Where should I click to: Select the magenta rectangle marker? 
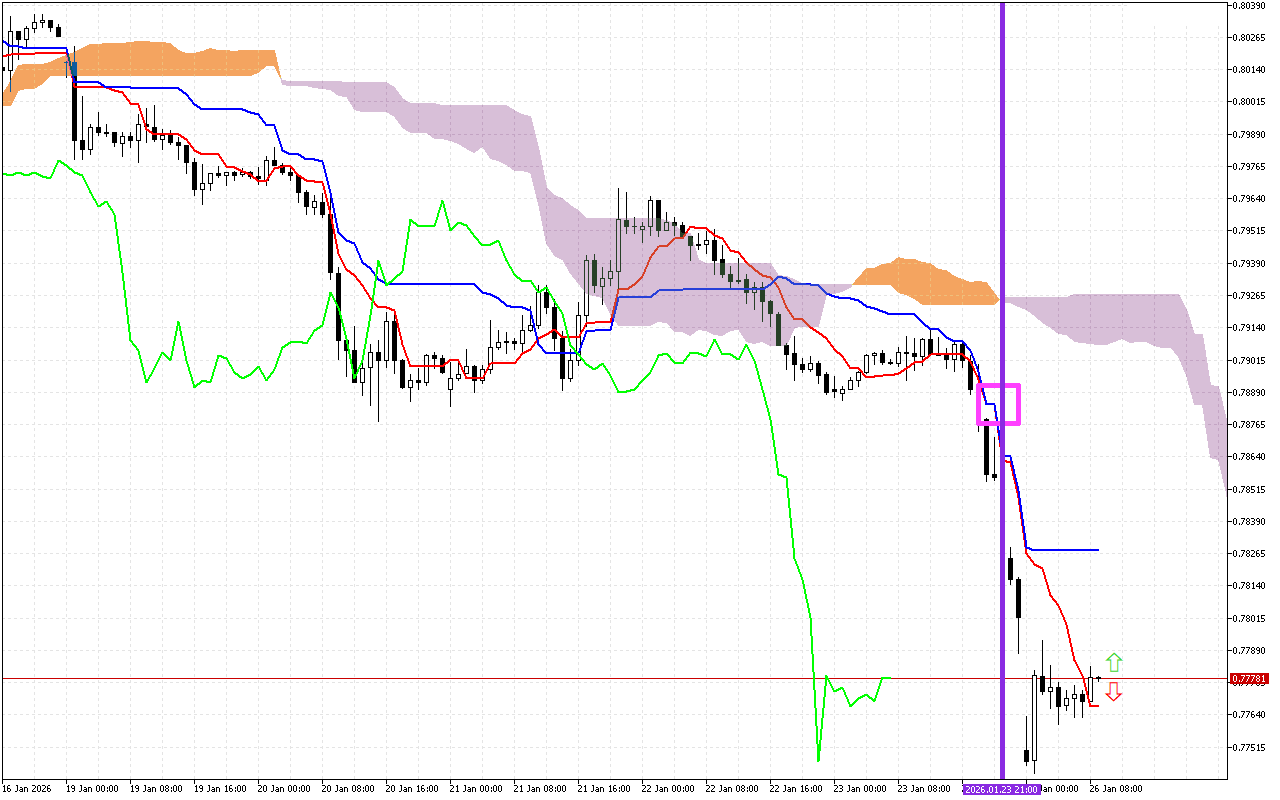(x=998, y=403)
